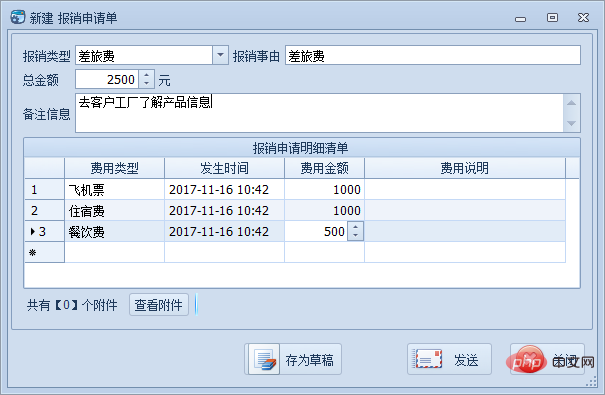Decrease 总金额 with the down spinner arrow

point(147,84)
